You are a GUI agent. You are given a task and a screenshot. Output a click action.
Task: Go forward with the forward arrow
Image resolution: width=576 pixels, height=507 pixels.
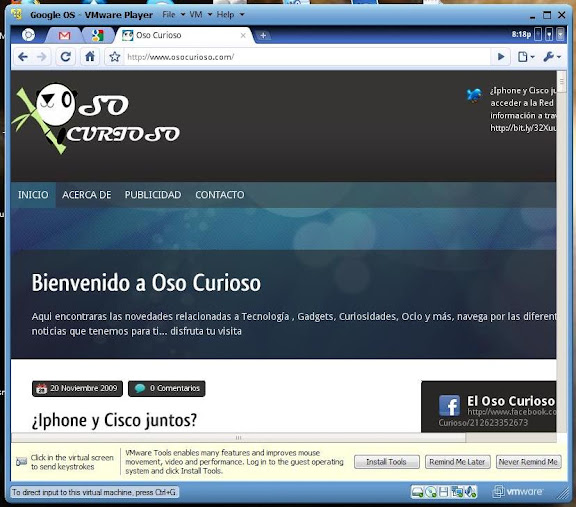pos(42,57)
